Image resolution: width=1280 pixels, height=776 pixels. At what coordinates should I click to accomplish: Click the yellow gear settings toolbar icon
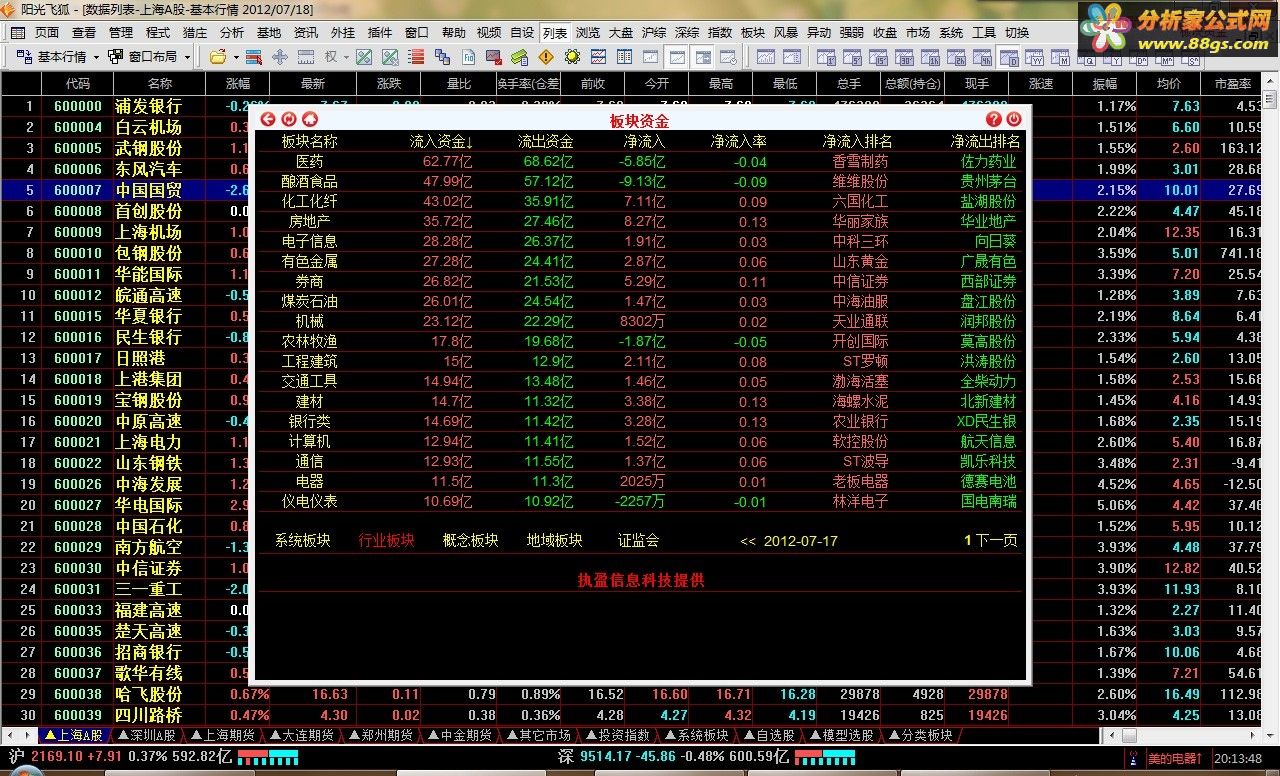(571, 57)
